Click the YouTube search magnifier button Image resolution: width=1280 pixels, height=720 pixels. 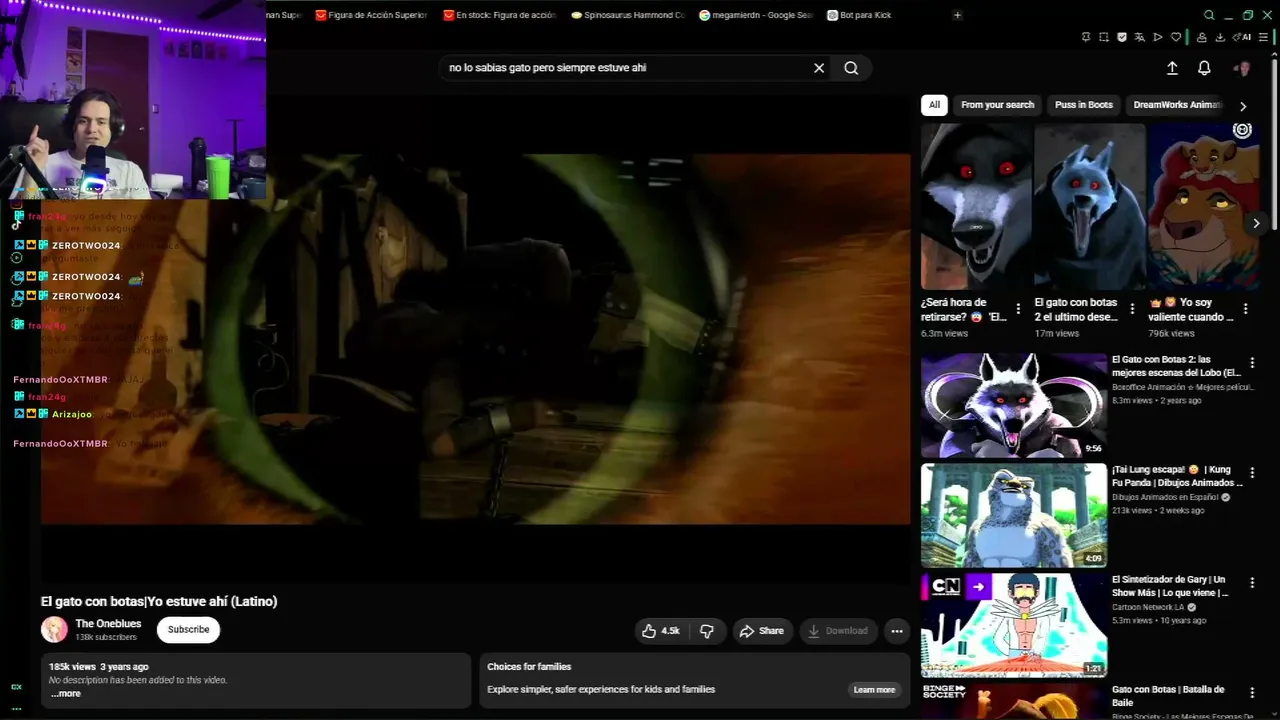[x=851, y=68]
